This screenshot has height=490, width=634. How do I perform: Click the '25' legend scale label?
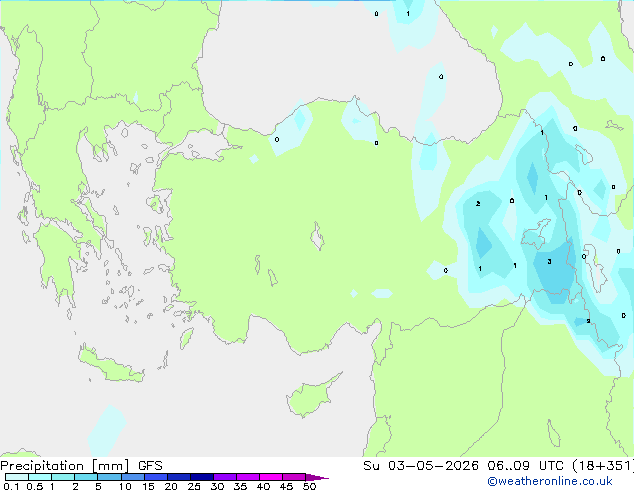pyautogui.click(x=194, y=486)
